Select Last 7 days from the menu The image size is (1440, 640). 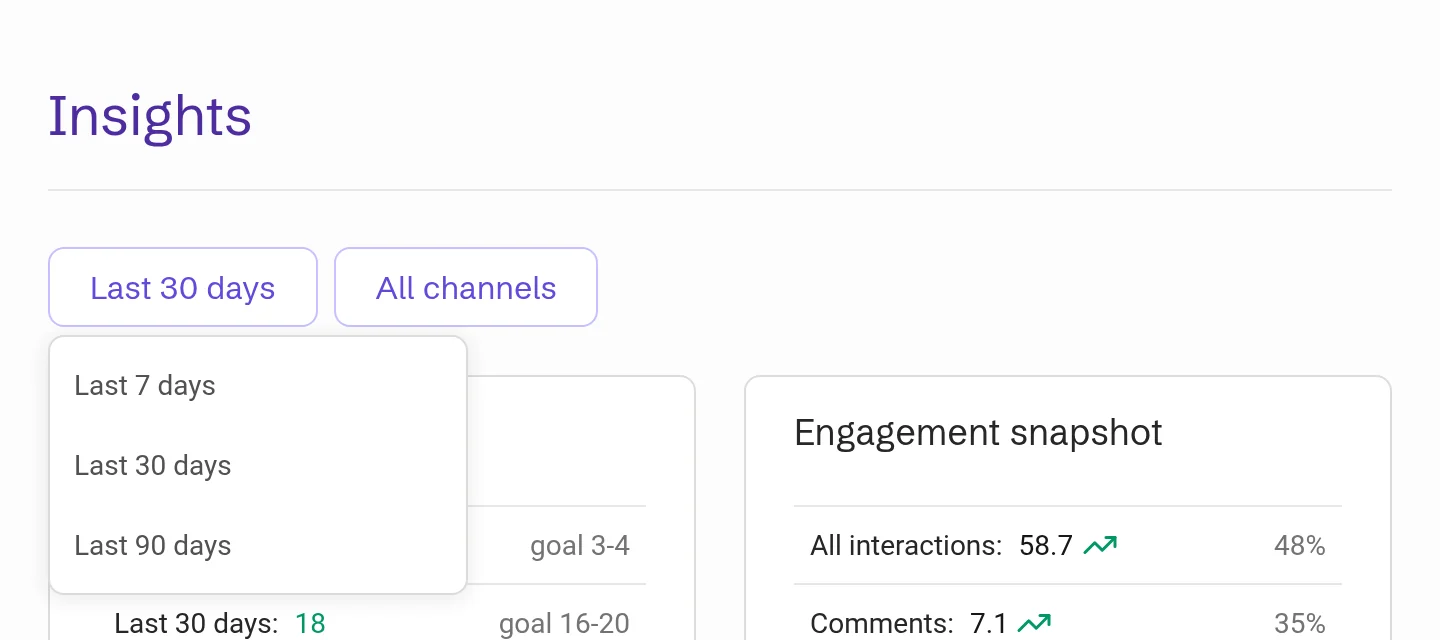(258, 385)
